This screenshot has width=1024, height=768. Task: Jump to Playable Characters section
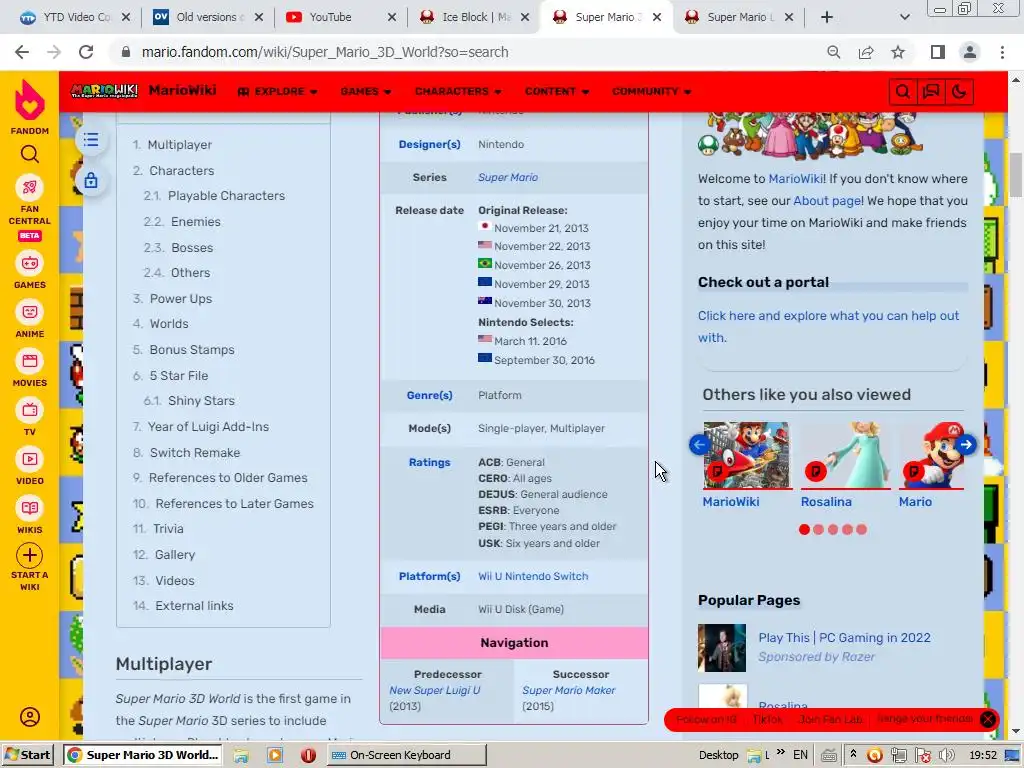click(226, 196)
